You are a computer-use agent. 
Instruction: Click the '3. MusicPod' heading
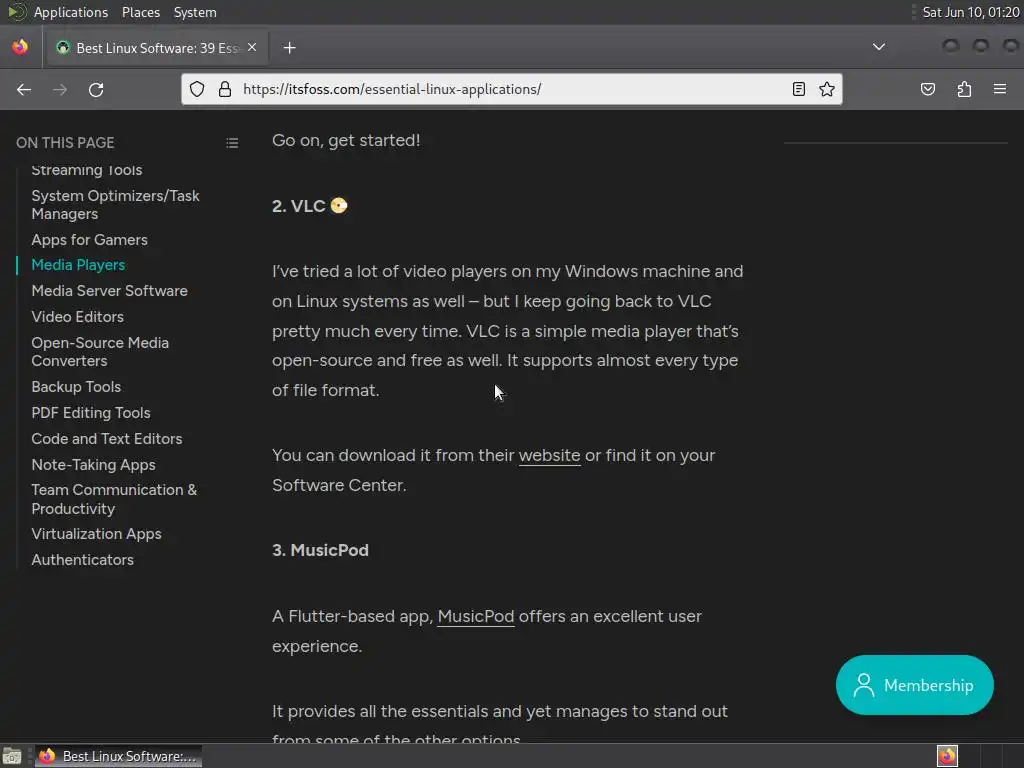pyautogui.click(x=321, y=551)
